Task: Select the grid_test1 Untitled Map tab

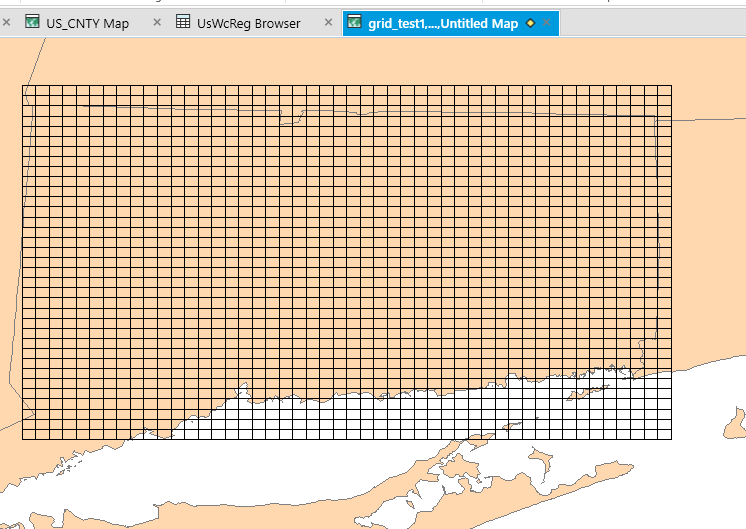Action: click(x=442, y=23)
